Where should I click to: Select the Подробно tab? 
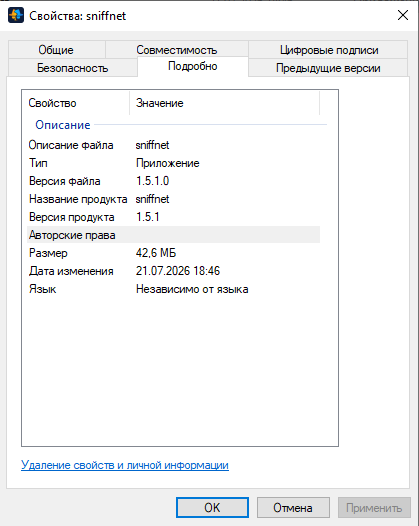click(193, 66)
